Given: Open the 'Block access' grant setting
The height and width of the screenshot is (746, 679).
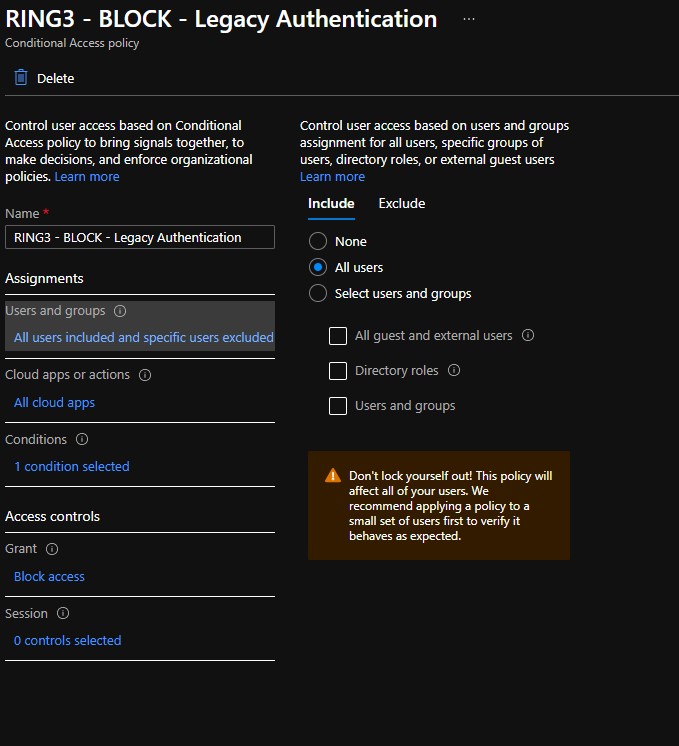Looking at the screenshot, I should pos(49,576).
